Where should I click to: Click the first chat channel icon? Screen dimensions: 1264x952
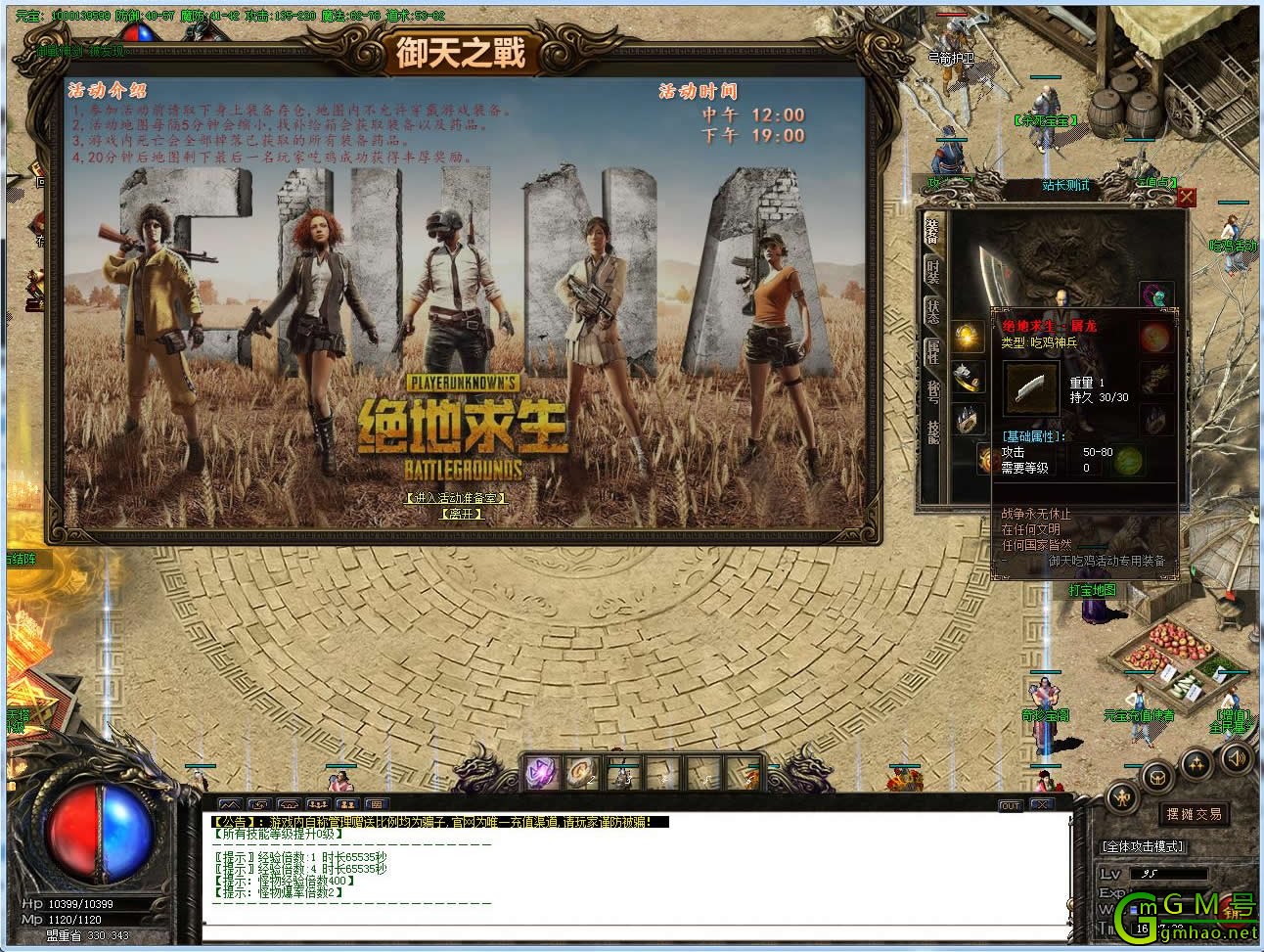click(x=231, y=806)
